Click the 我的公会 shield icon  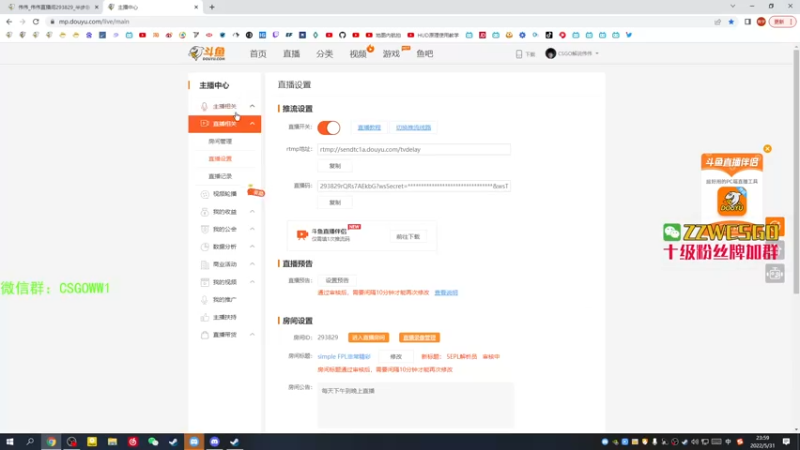click(x=204, y=229)
